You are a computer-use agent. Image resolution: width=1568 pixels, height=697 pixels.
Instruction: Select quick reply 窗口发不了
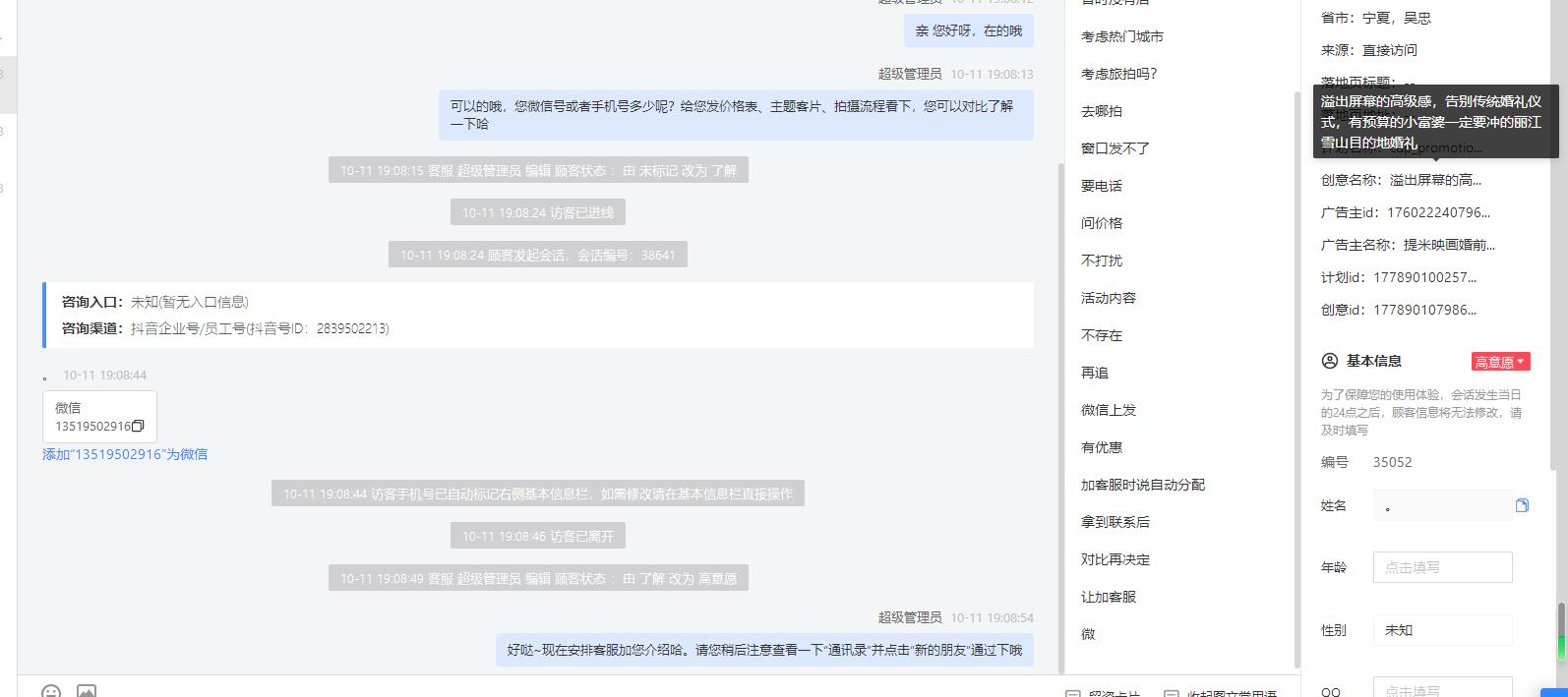(1116, 148)
